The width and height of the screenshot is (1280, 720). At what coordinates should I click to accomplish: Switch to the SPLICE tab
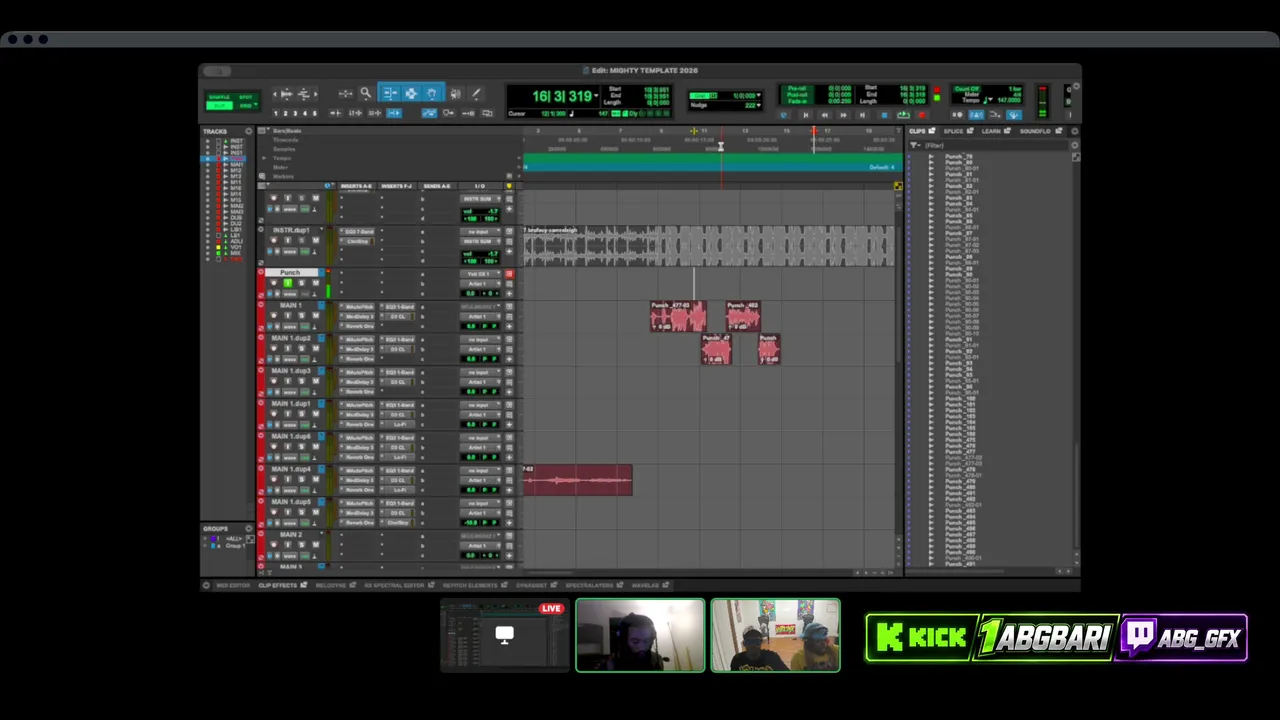953,131
